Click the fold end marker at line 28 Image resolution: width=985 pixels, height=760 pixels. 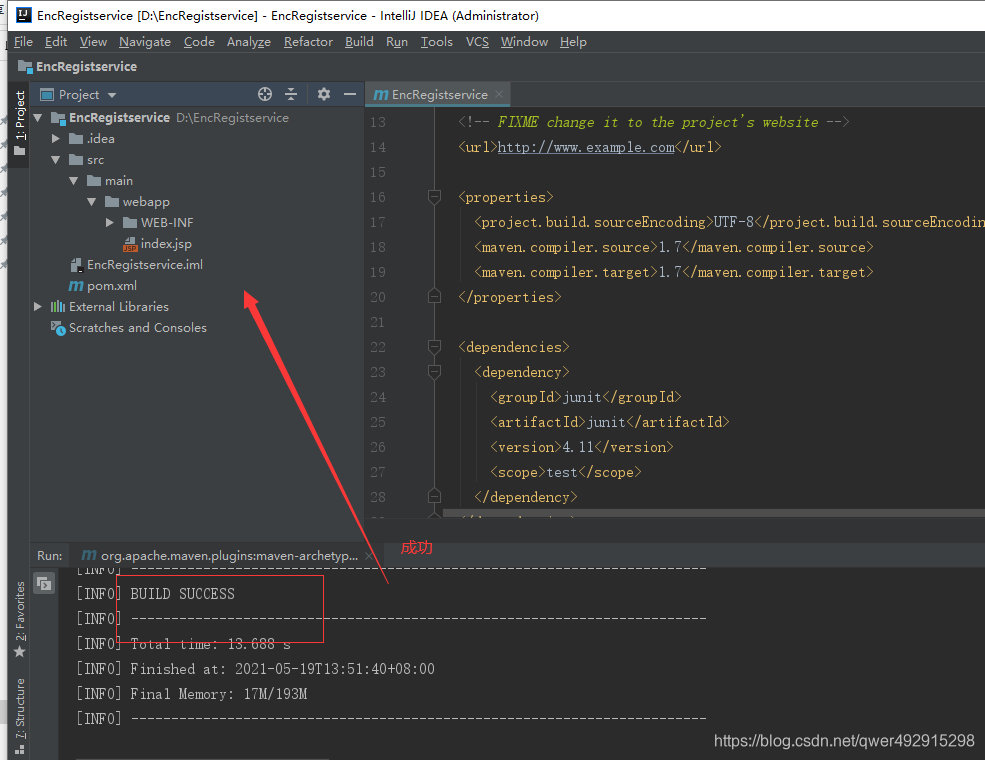(x=434, y=496)
